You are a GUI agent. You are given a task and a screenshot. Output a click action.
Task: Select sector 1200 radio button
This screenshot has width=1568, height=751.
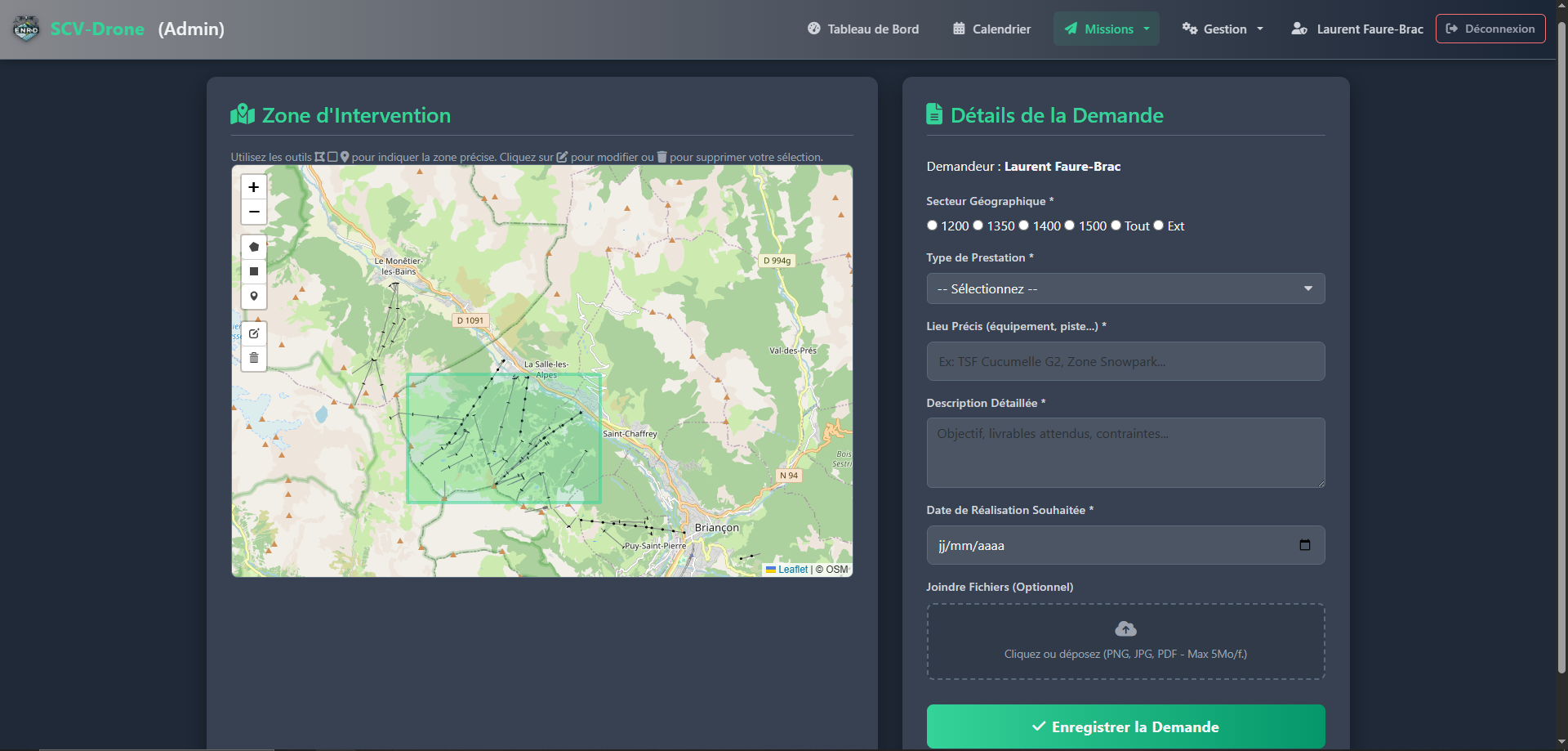[932, 226]
